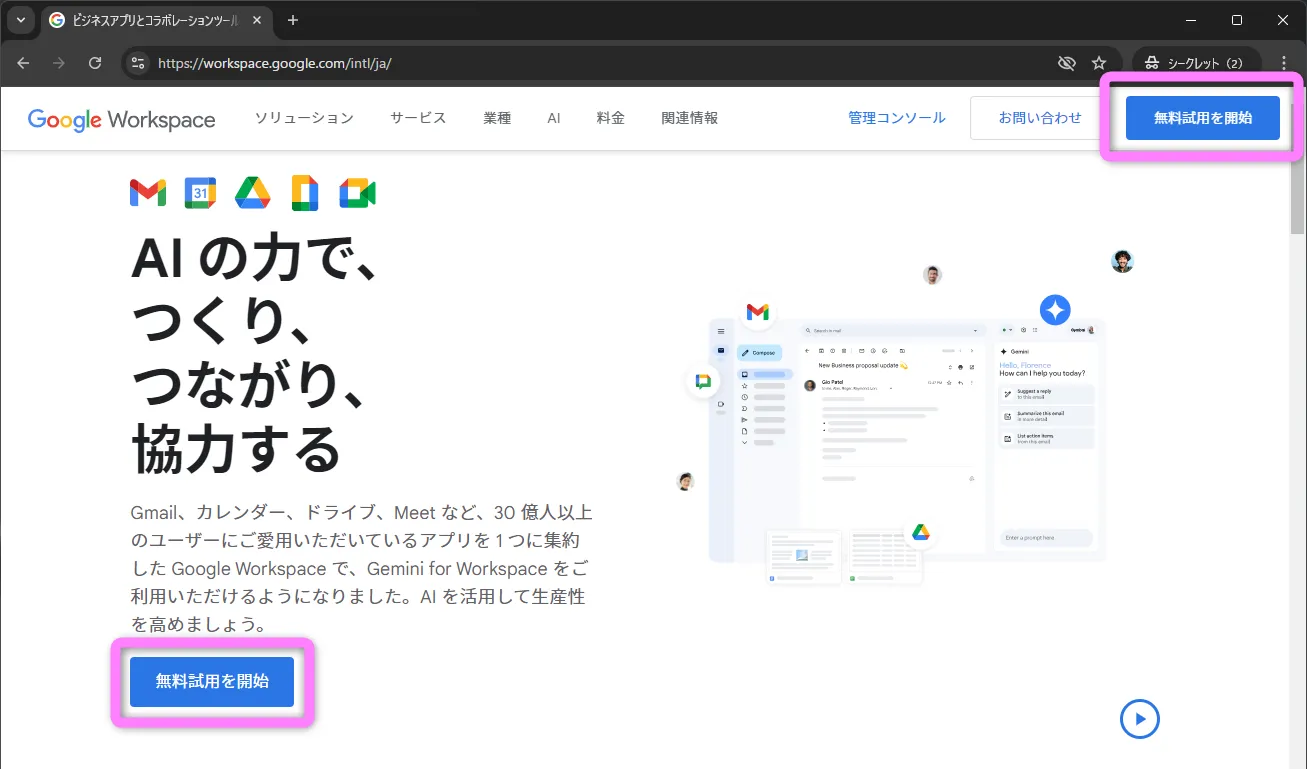This screenshot has width=1307, height=769.
Task: Click the Google Meet icon above the headline
Action: tap(357, 193)
